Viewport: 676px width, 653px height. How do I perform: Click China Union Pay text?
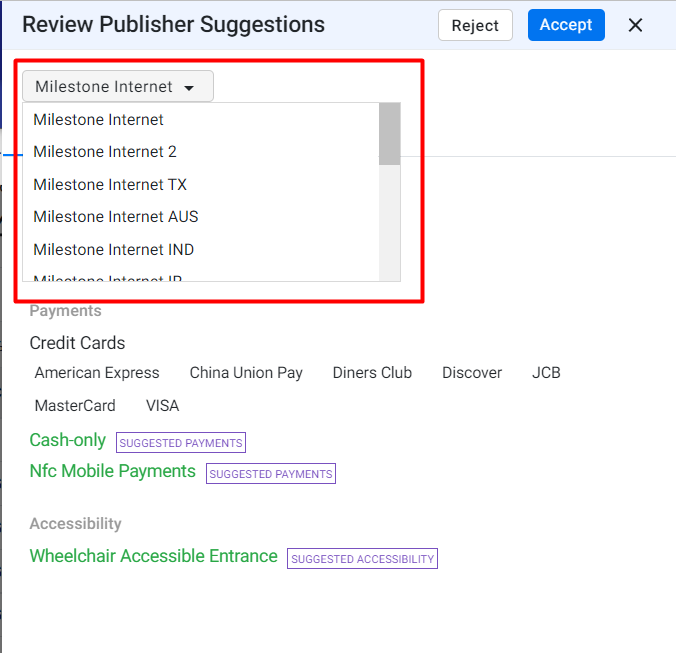pos(246,373)
